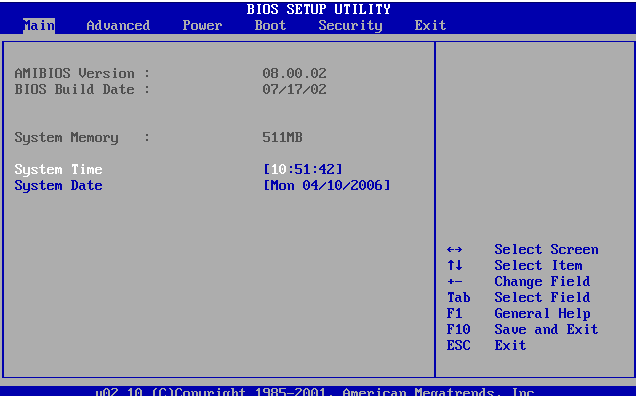Screen dimensions: 636x396
Task: Click the Exit help text beside ESC
Action: [510, 345]
